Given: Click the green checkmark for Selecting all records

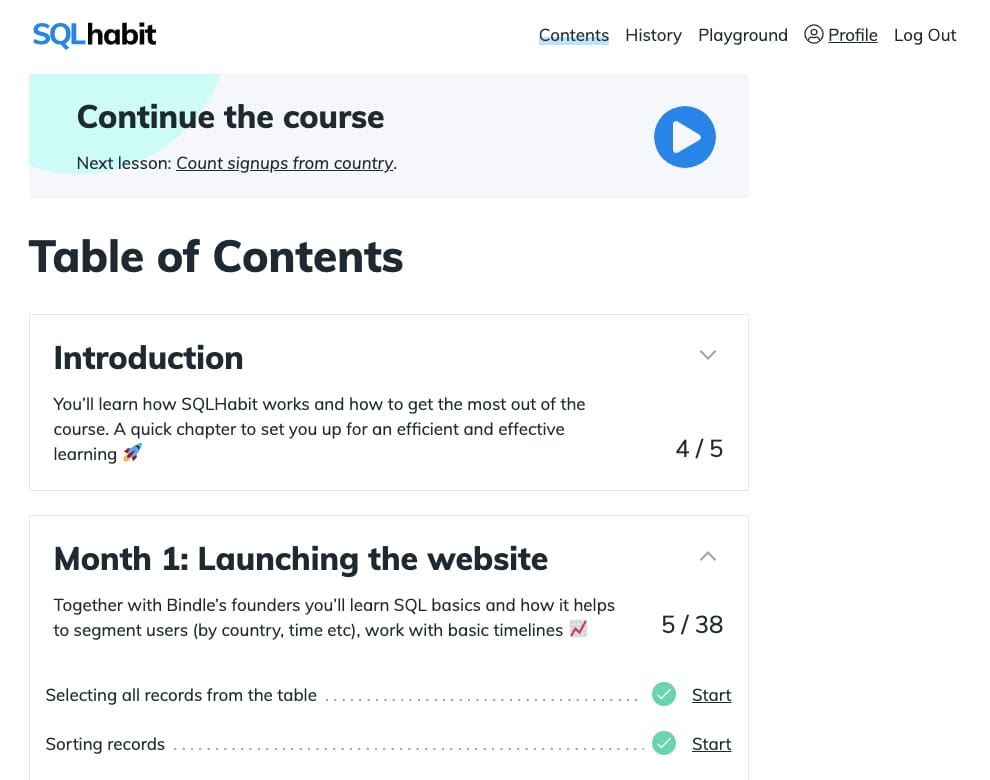Looking at the screenshot, I should (664, 694).
